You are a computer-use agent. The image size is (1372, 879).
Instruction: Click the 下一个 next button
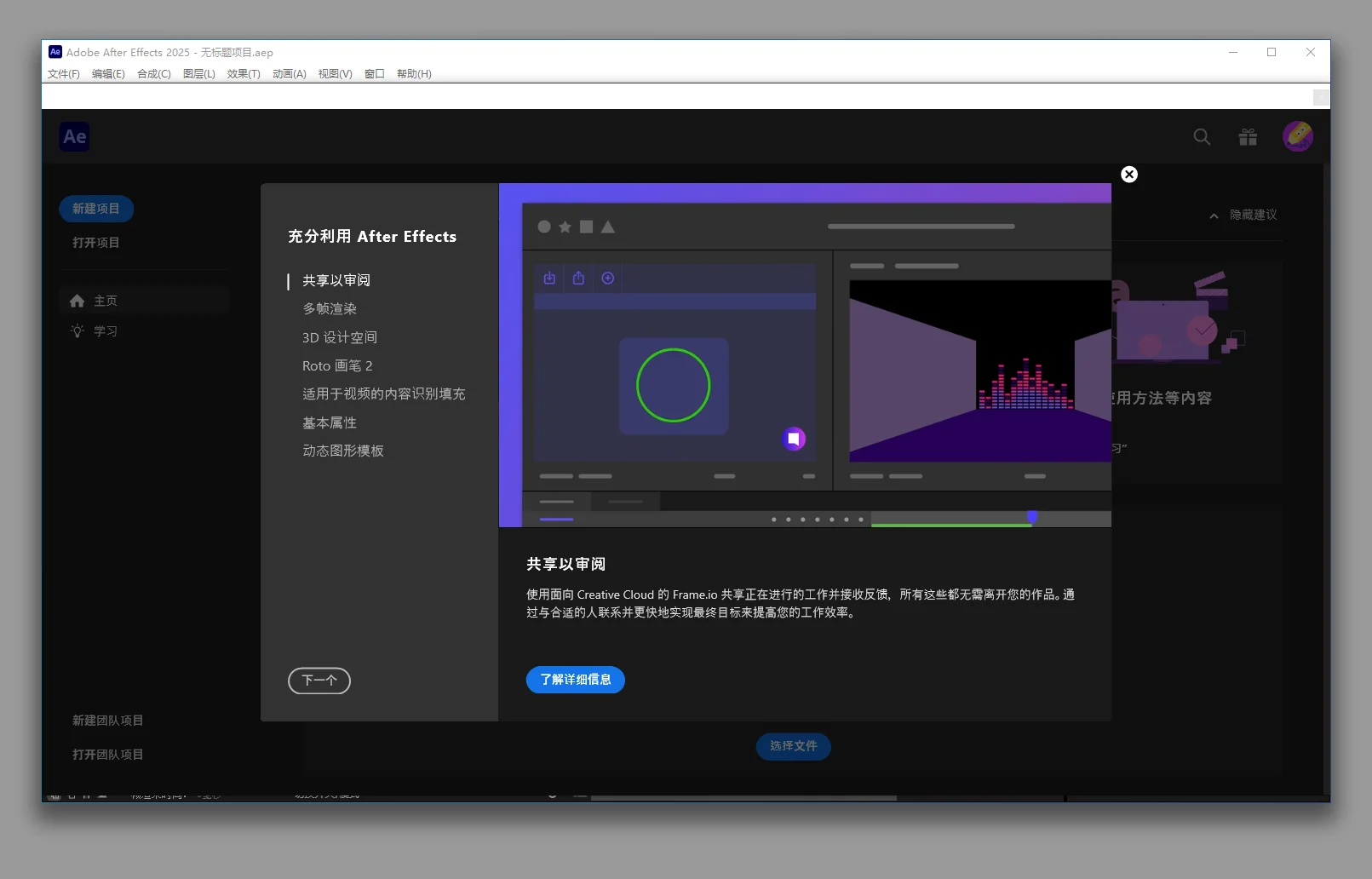[319, 681]
